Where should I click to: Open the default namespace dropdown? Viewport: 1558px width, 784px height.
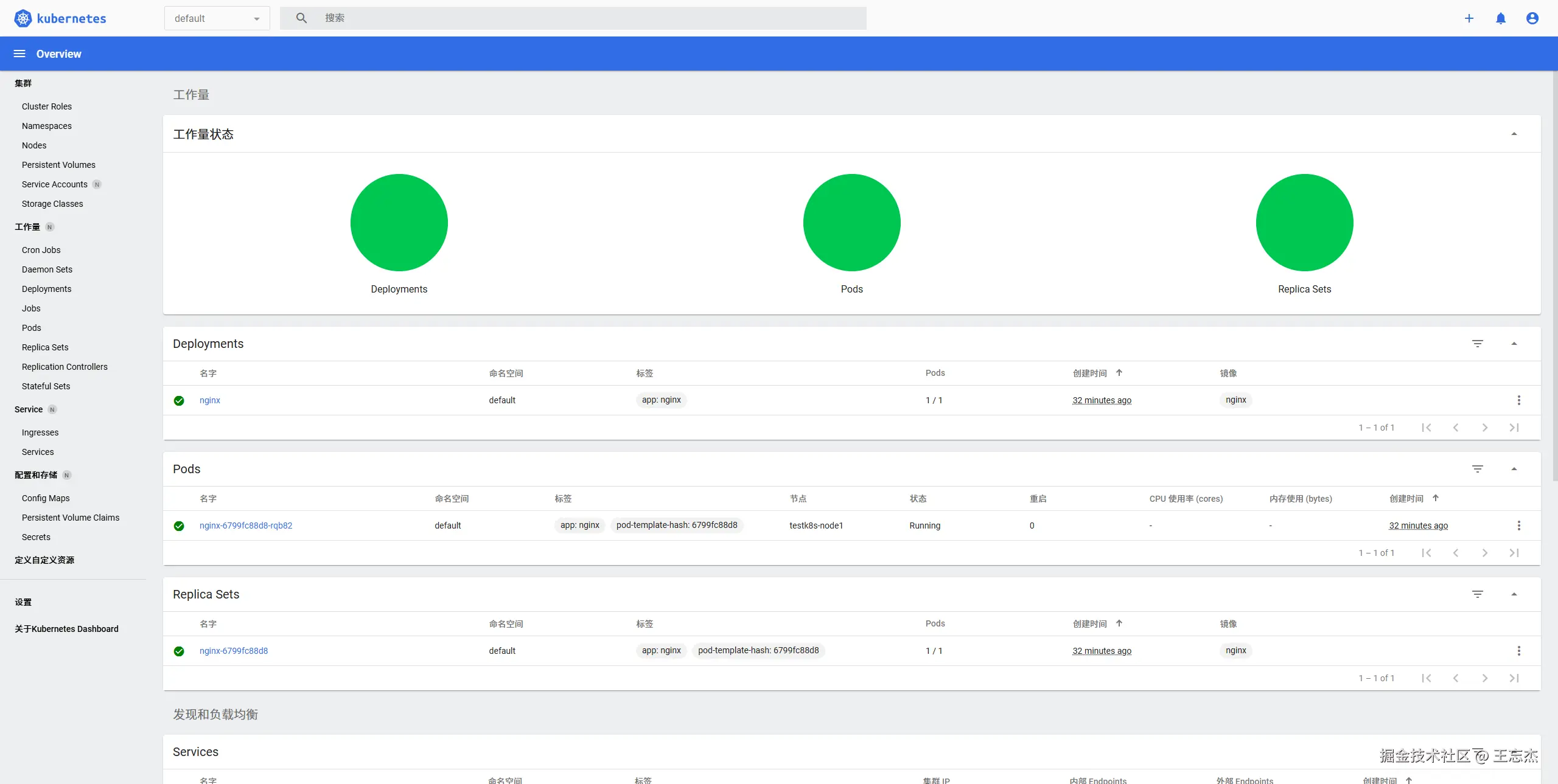pyautogui.click(x=217, y=18)
